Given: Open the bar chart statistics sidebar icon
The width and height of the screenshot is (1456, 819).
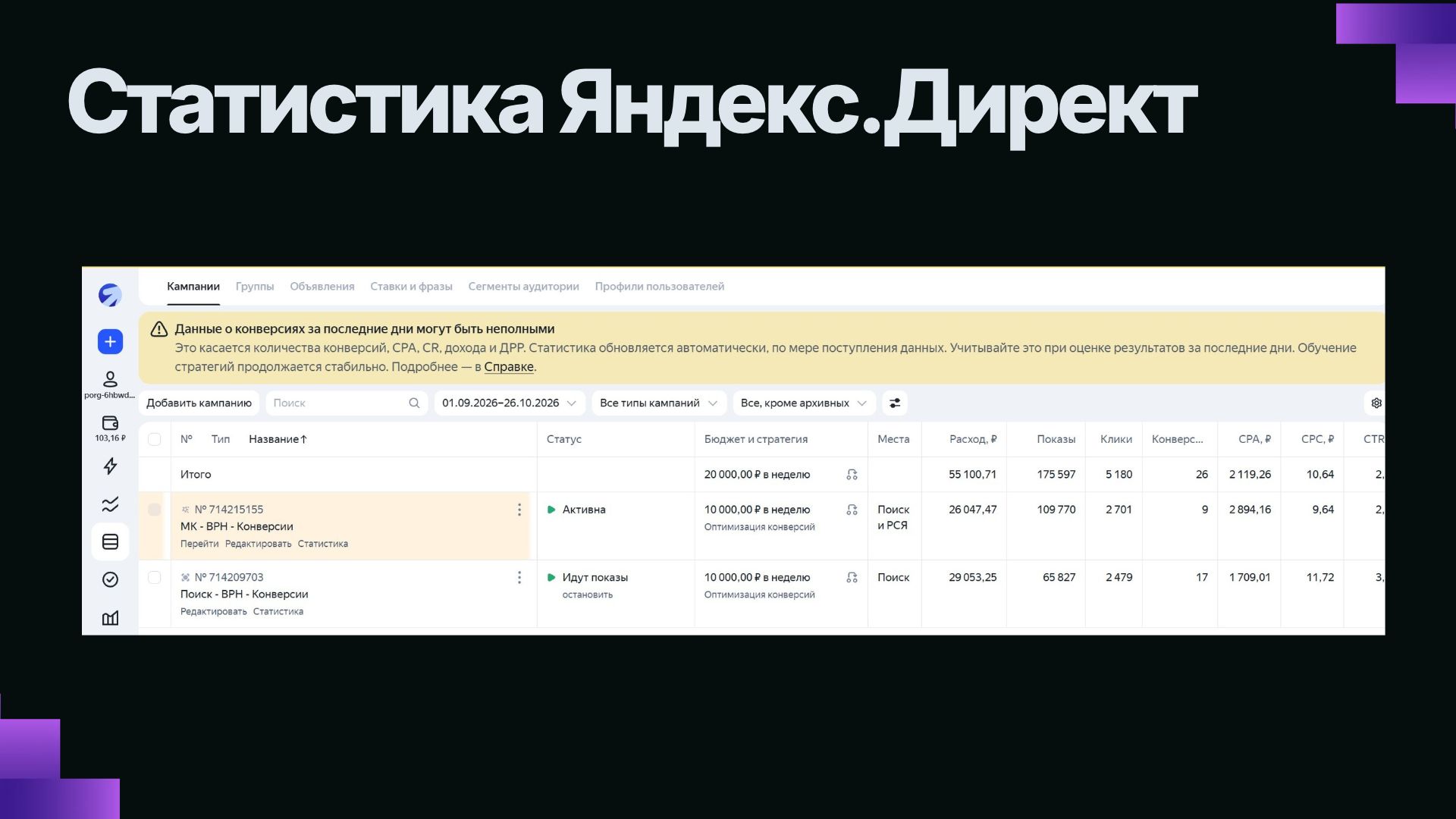Looking at the screenshot, I should pos(110,618).
